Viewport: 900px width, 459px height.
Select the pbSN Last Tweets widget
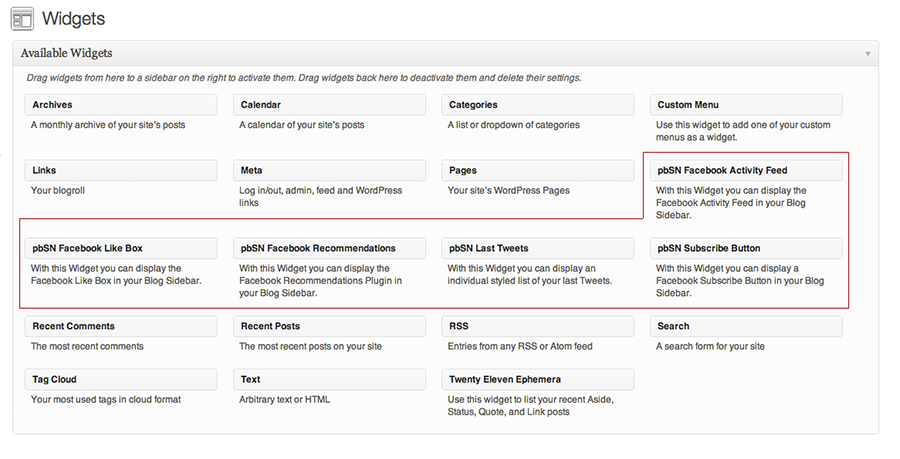pos(538,249)
